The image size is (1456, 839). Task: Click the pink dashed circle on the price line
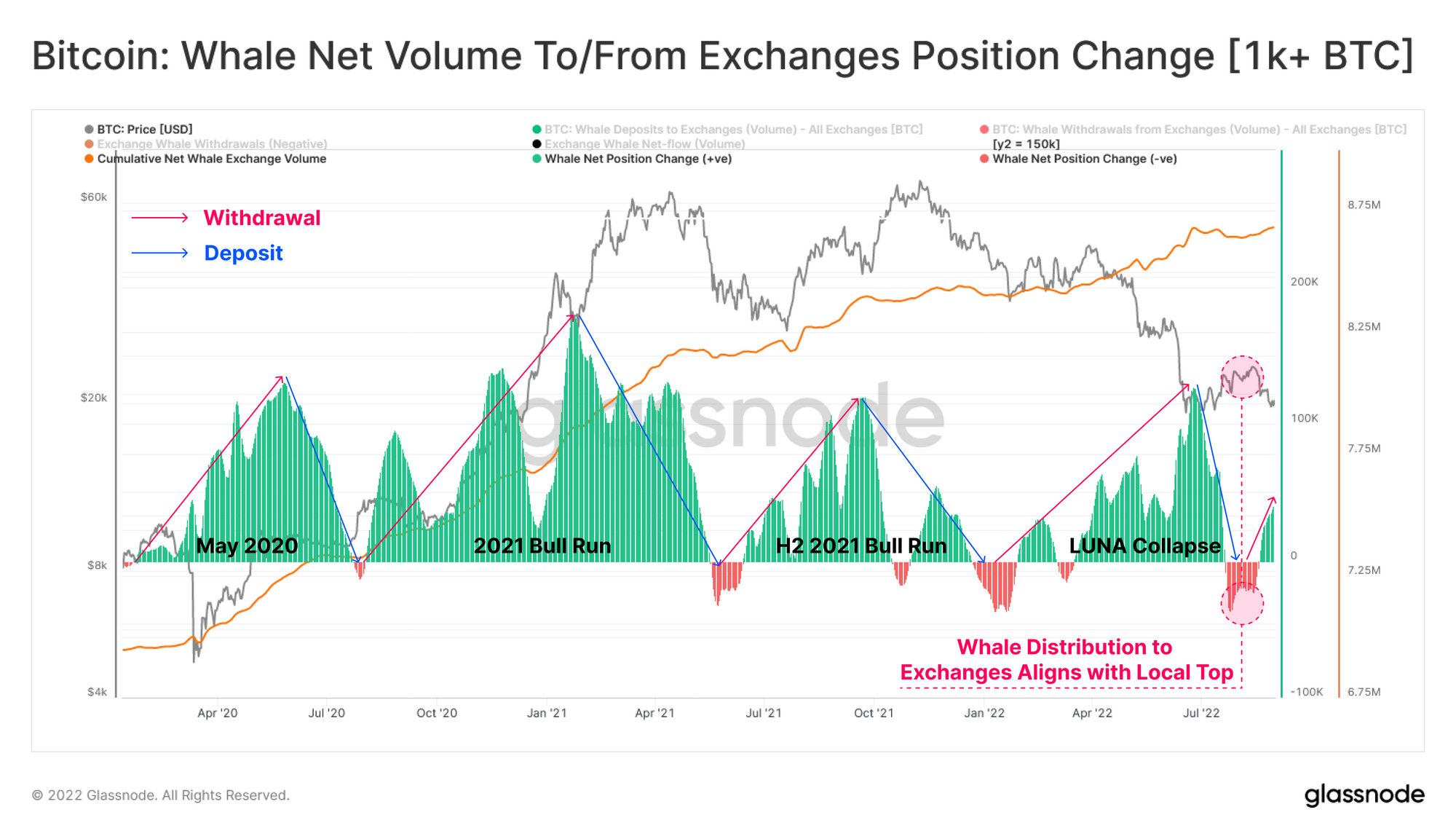pyautogui.click(x=1242, y=377)
